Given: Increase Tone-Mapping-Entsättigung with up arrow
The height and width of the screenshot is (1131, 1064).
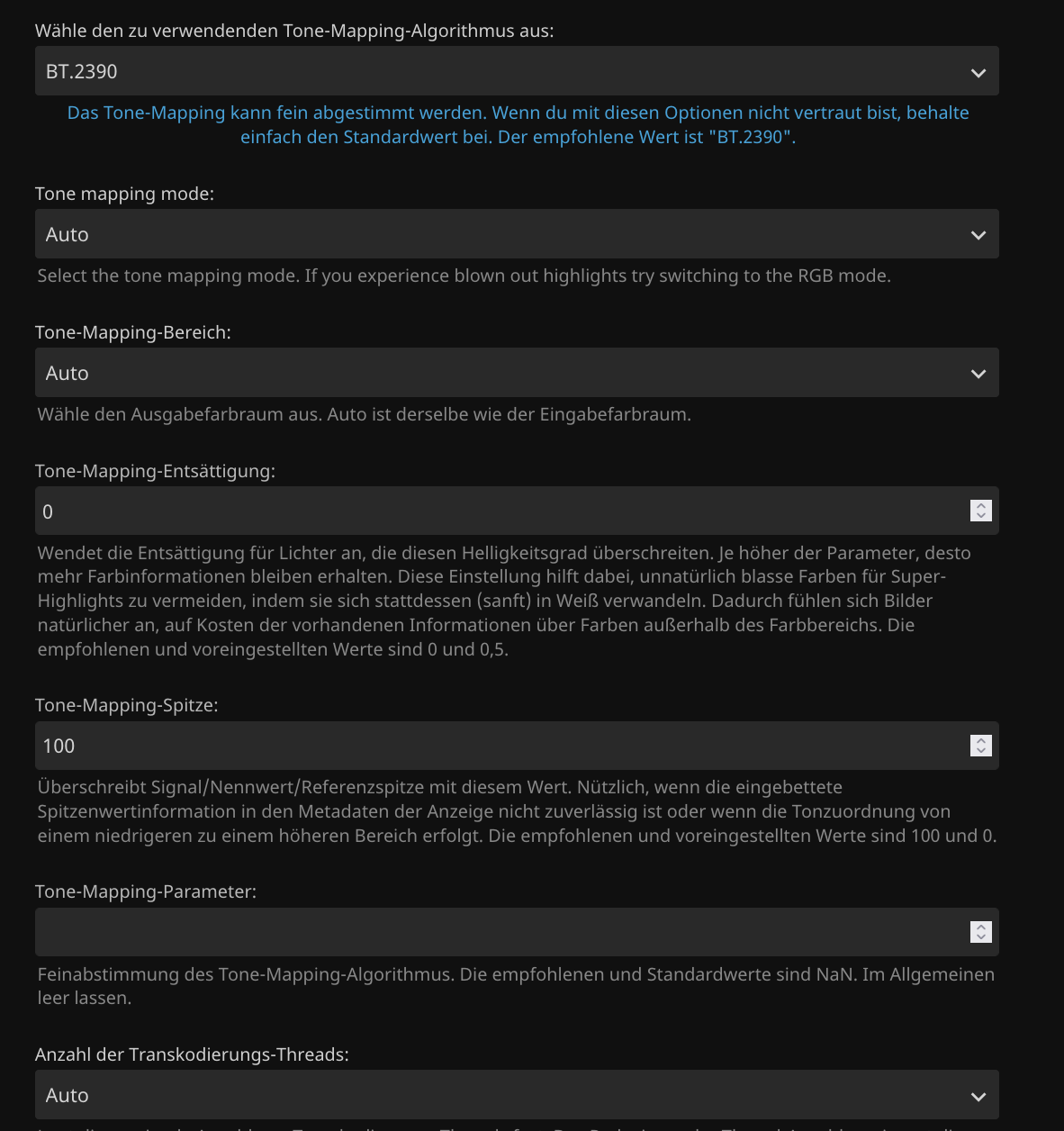Looking at the screenshot, I should [x=981, y=506].
